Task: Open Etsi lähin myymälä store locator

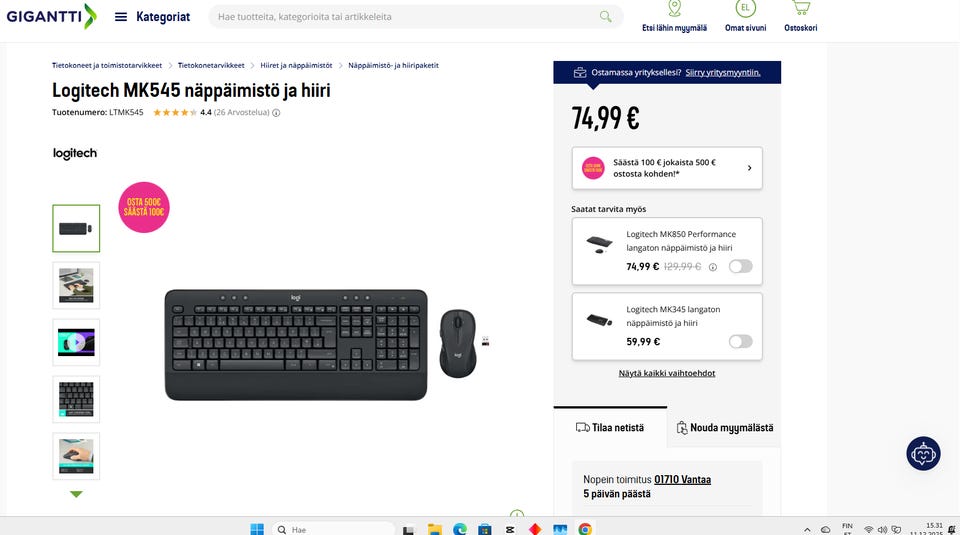Action: tap(674, 17)
